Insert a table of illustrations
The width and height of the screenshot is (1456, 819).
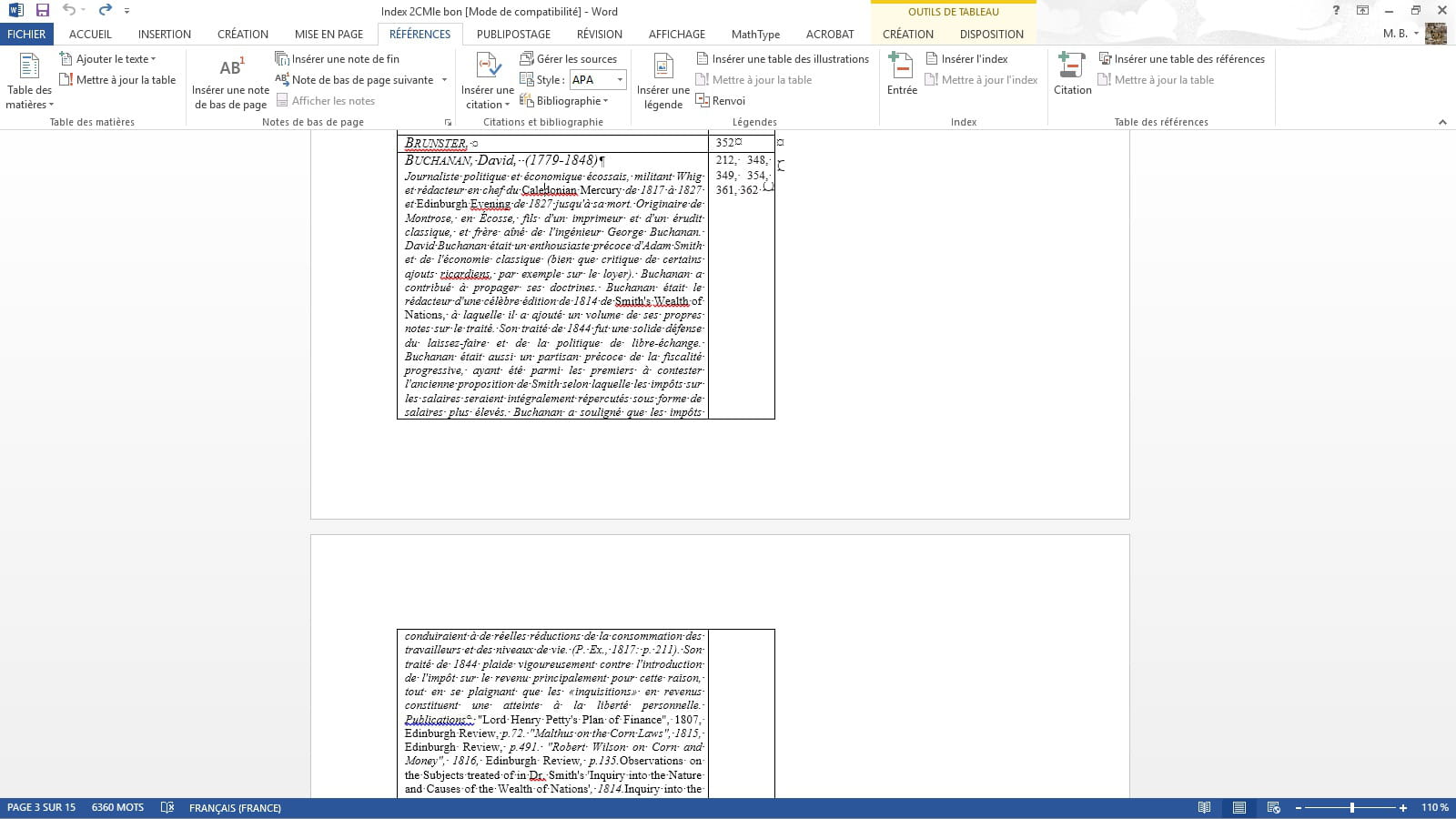coord(782,59)
